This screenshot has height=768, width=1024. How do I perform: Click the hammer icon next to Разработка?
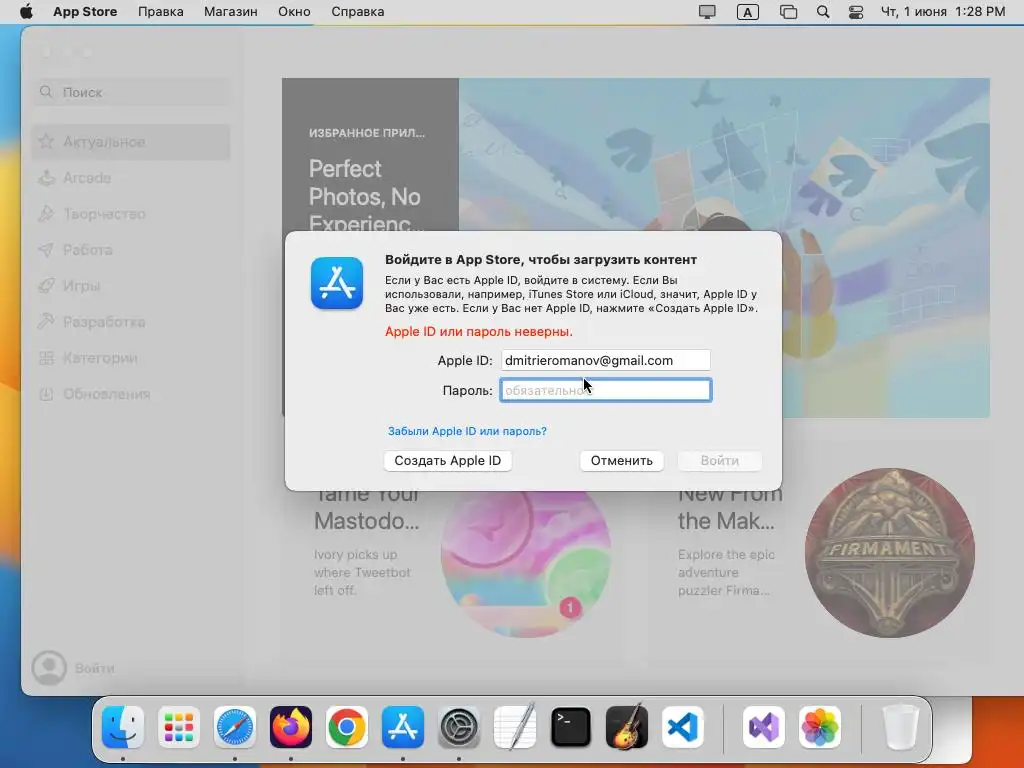[x=46, y=321]
